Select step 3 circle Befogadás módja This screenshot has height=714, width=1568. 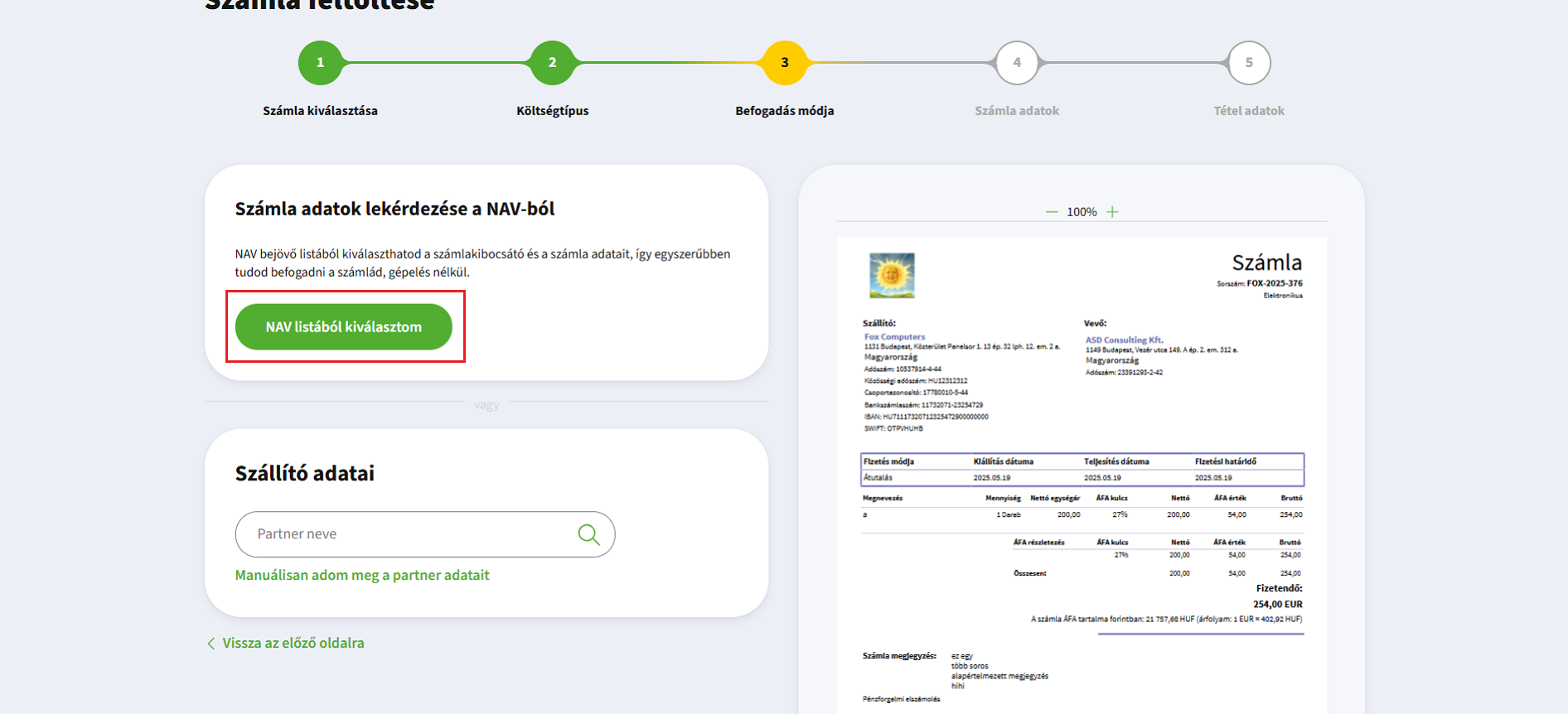pyautogui.click(x=785, y=63)
